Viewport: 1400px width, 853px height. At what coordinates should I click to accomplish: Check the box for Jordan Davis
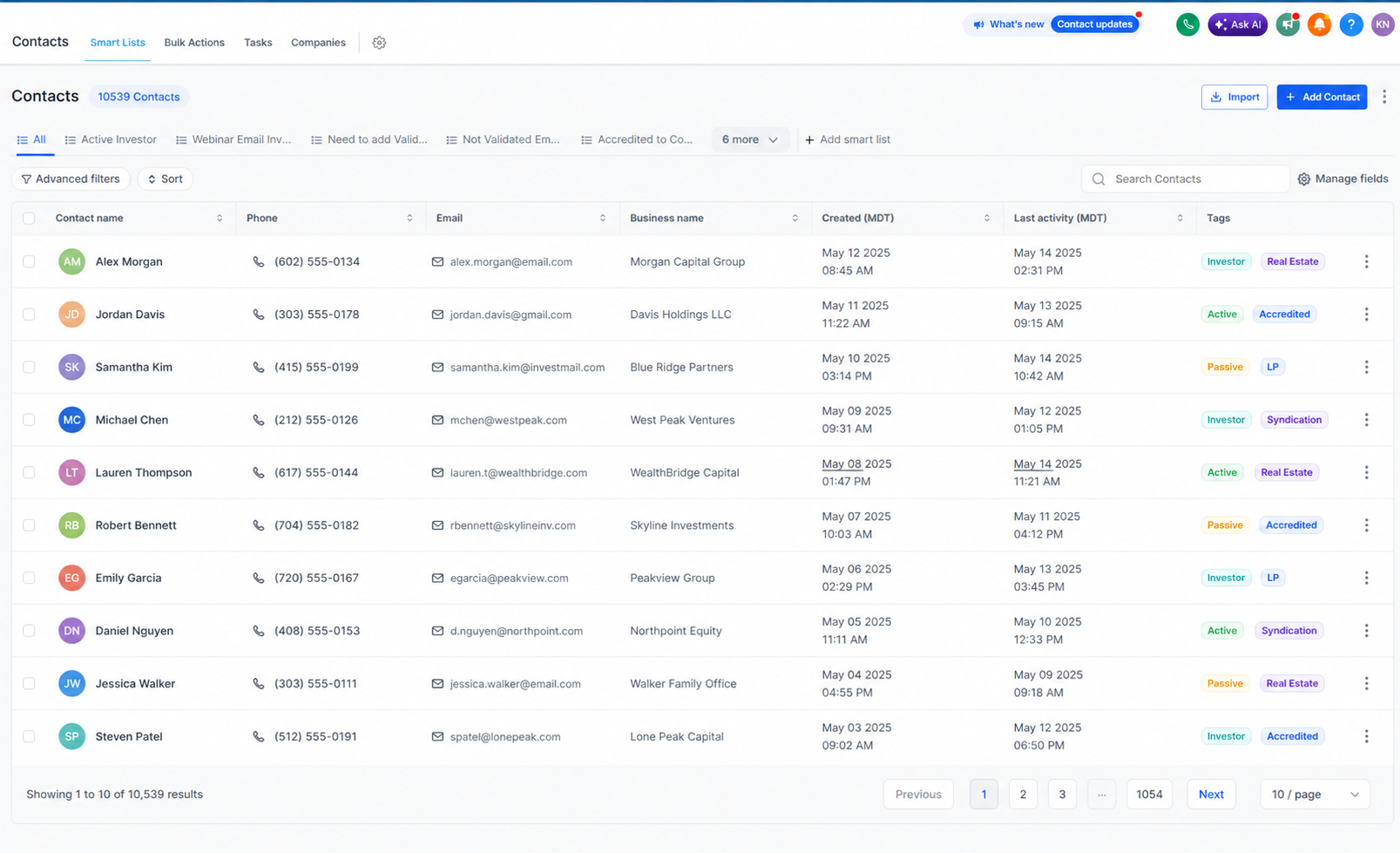(x=29, y=315)
